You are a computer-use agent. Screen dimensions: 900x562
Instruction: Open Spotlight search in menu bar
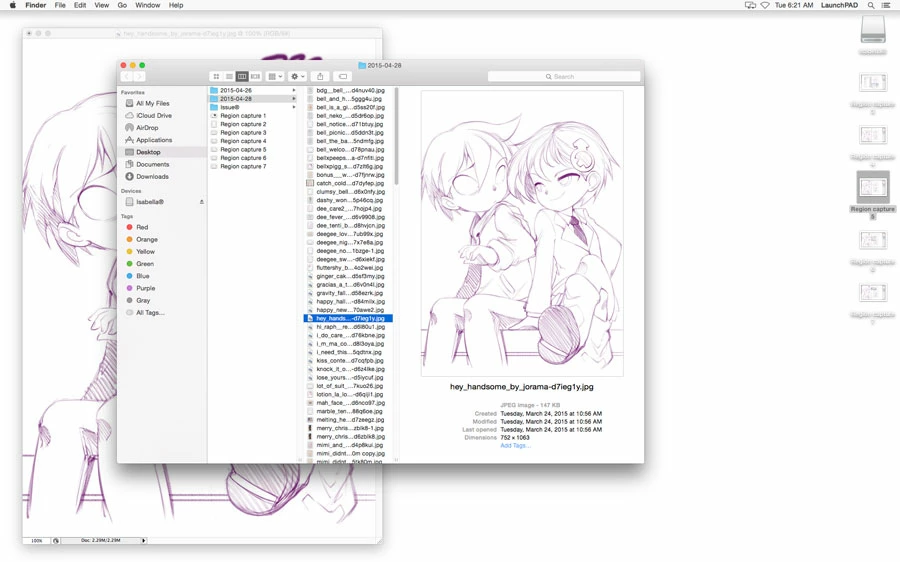(871, 5)
